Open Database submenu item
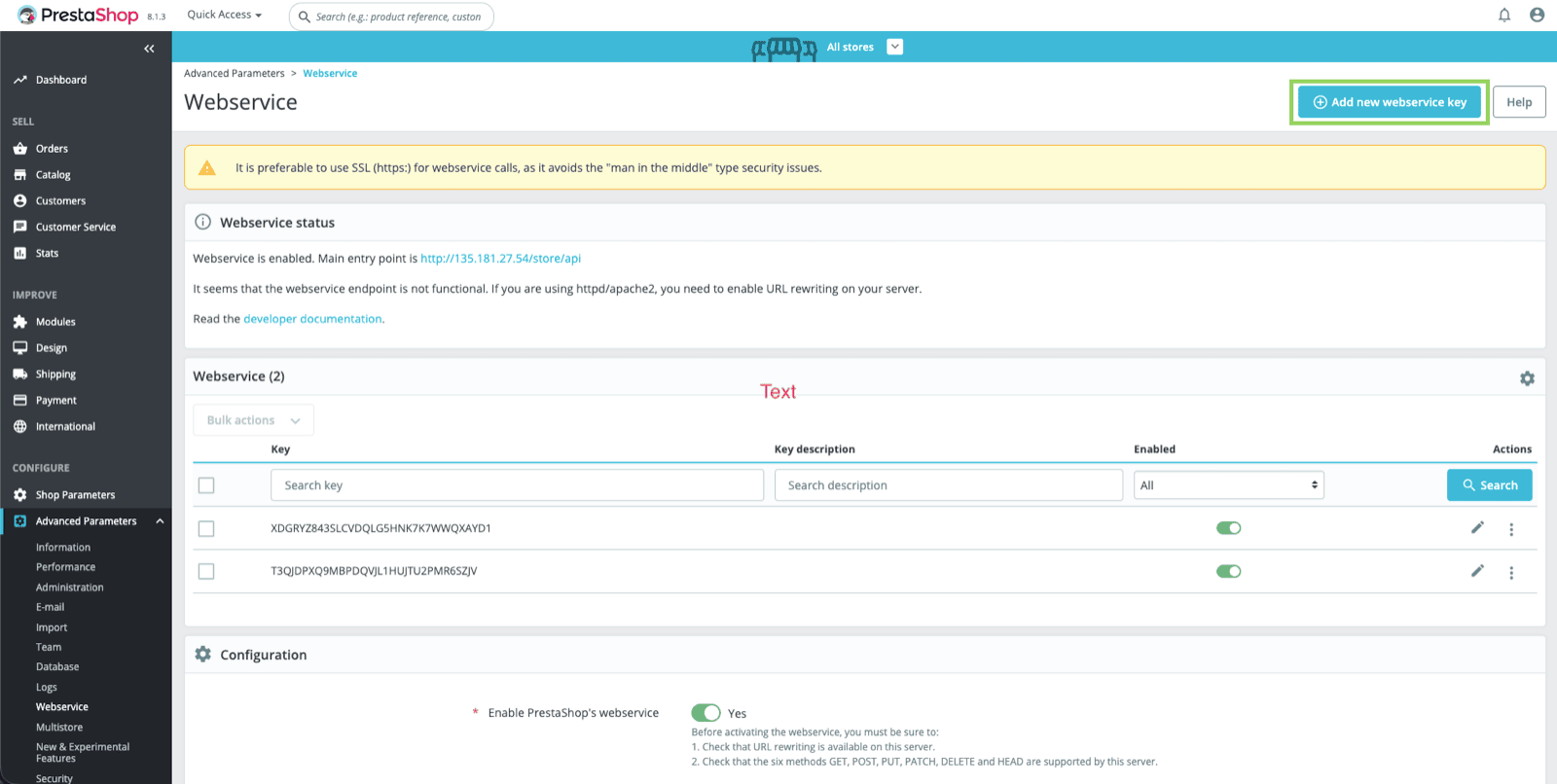This screenshot has width=1557, height=784. coord(57,667)
